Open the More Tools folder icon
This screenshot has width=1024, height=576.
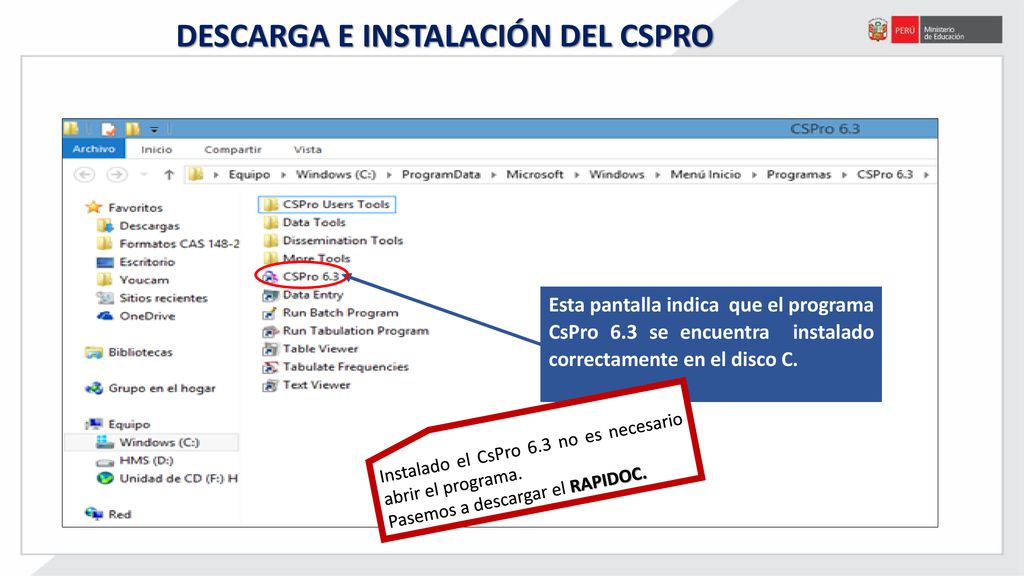(x=270, y=259)
